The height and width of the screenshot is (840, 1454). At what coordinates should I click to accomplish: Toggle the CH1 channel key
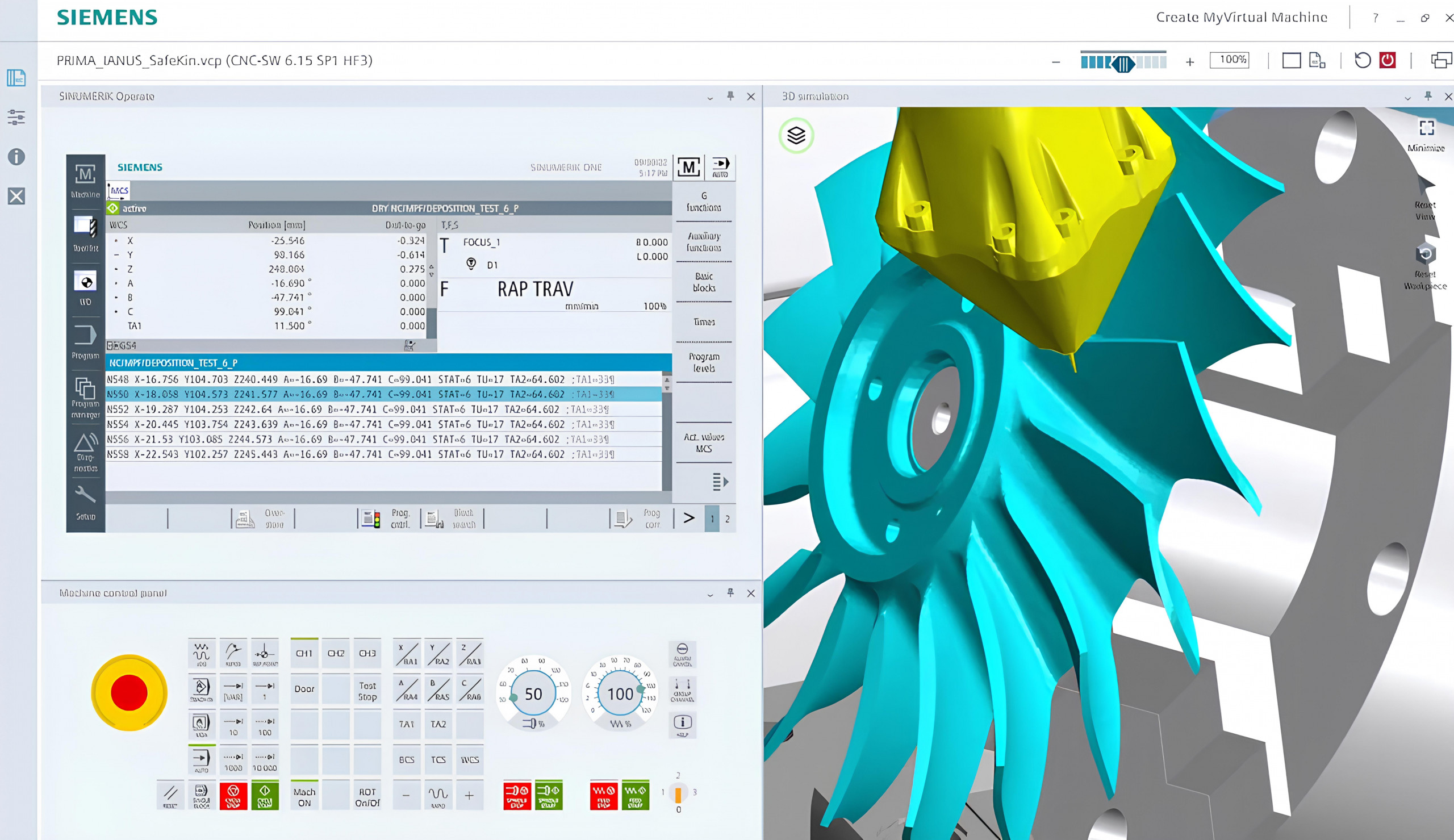[x=304, y=653]
